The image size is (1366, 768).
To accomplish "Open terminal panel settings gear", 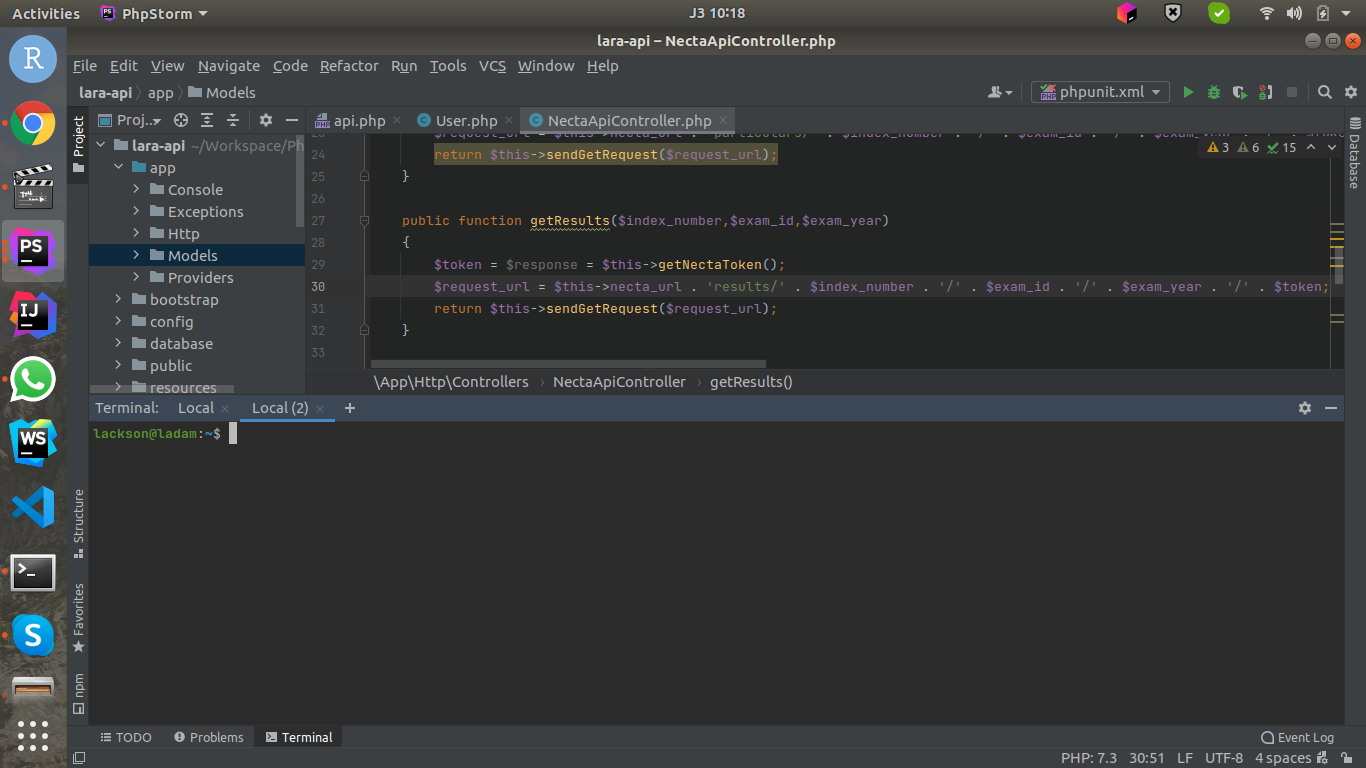I will click(x=1305, y=408).
